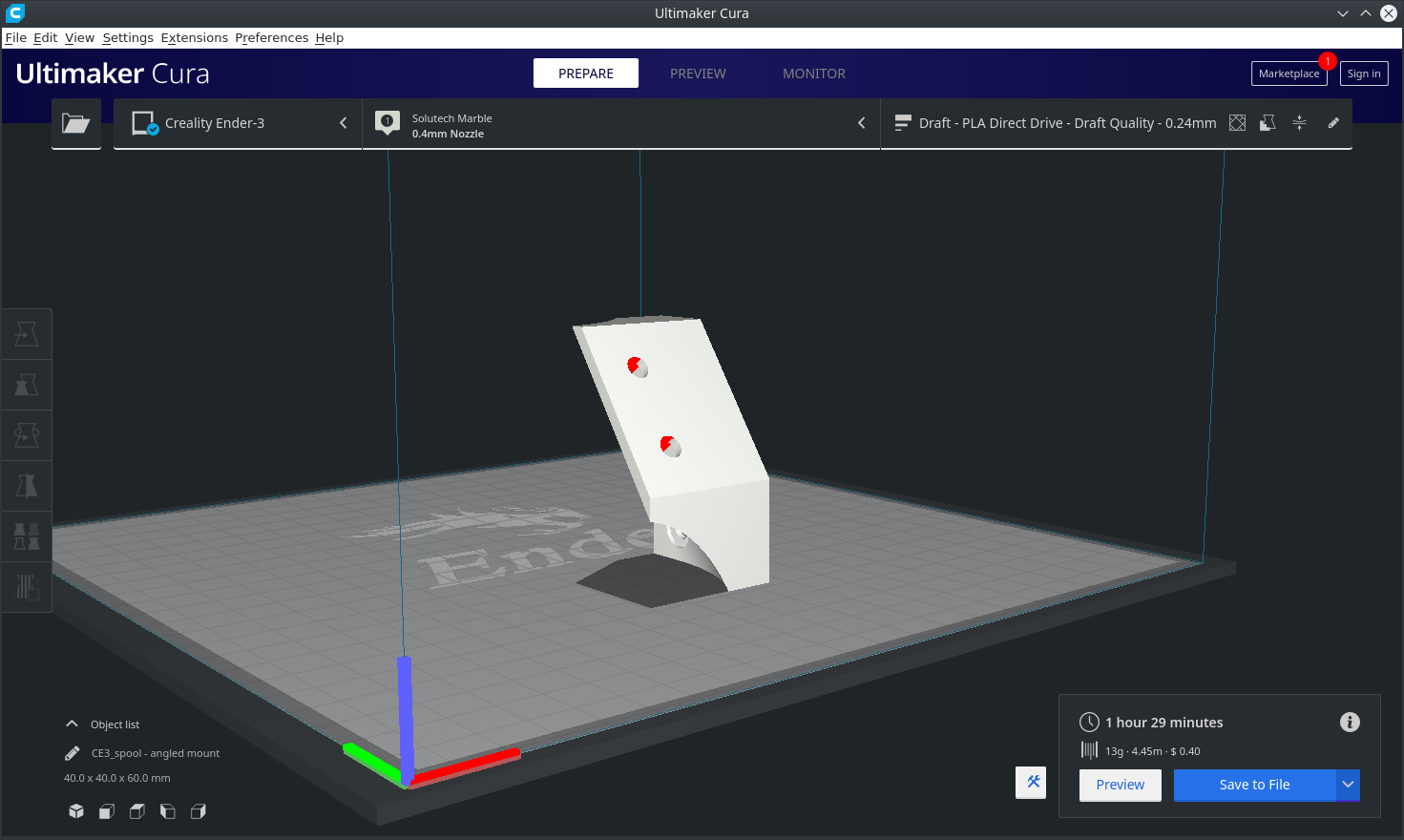This screenshot has width=1404, height=840.
Task: Click the info icon in print summary
Action: click(1350, 723)
